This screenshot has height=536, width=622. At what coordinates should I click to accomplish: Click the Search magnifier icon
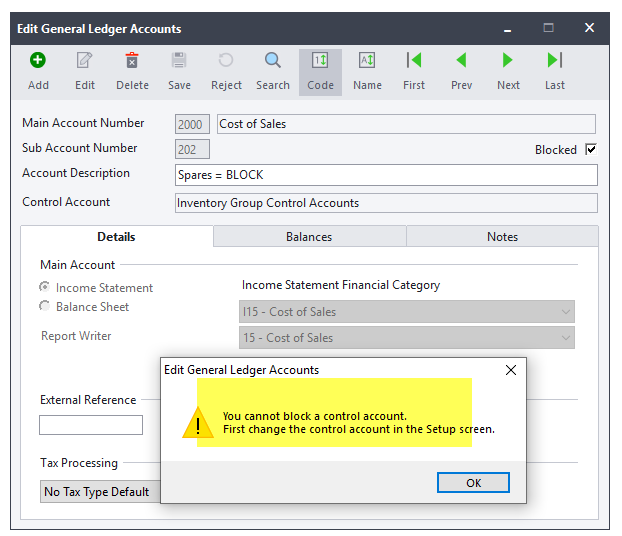[x=272, y=62]
